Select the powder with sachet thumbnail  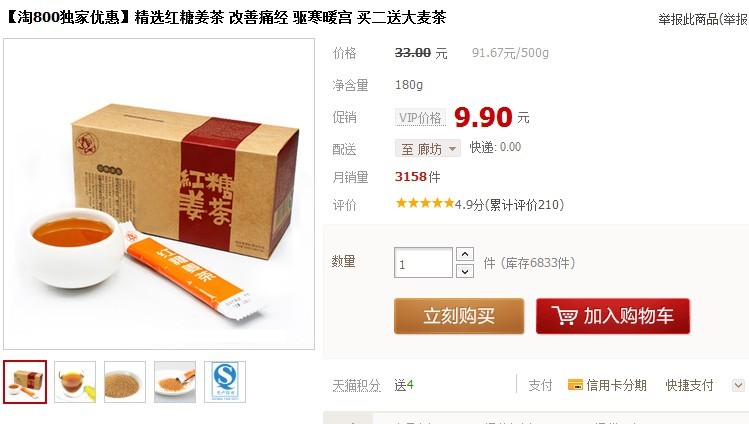175,382
